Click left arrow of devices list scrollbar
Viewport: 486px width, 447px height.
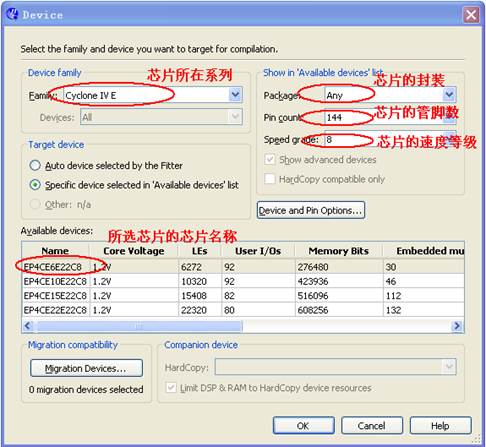click(x=28, y=325)
